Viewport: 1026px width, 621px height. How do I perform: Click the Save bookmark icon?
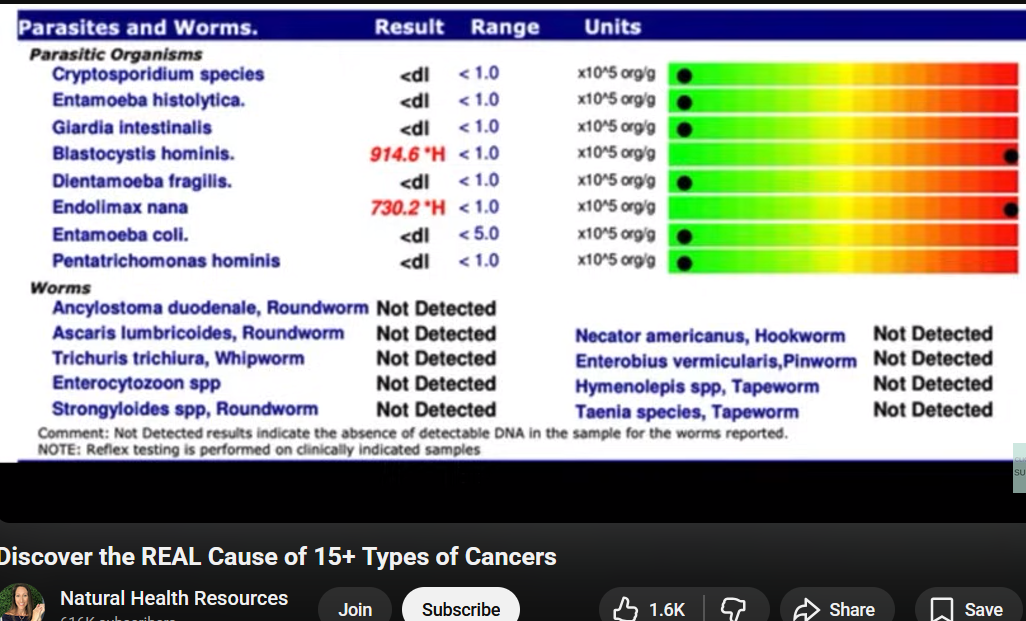point(941,609)
